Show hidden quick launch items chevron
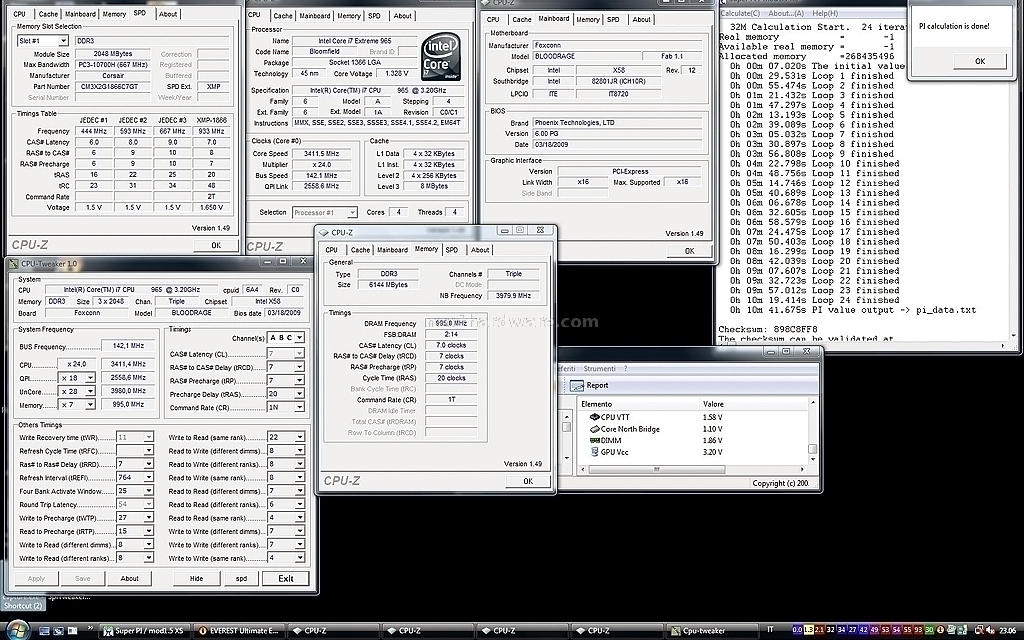Image resolution: width=1024 pixels, height=640 pixels. 90,628
